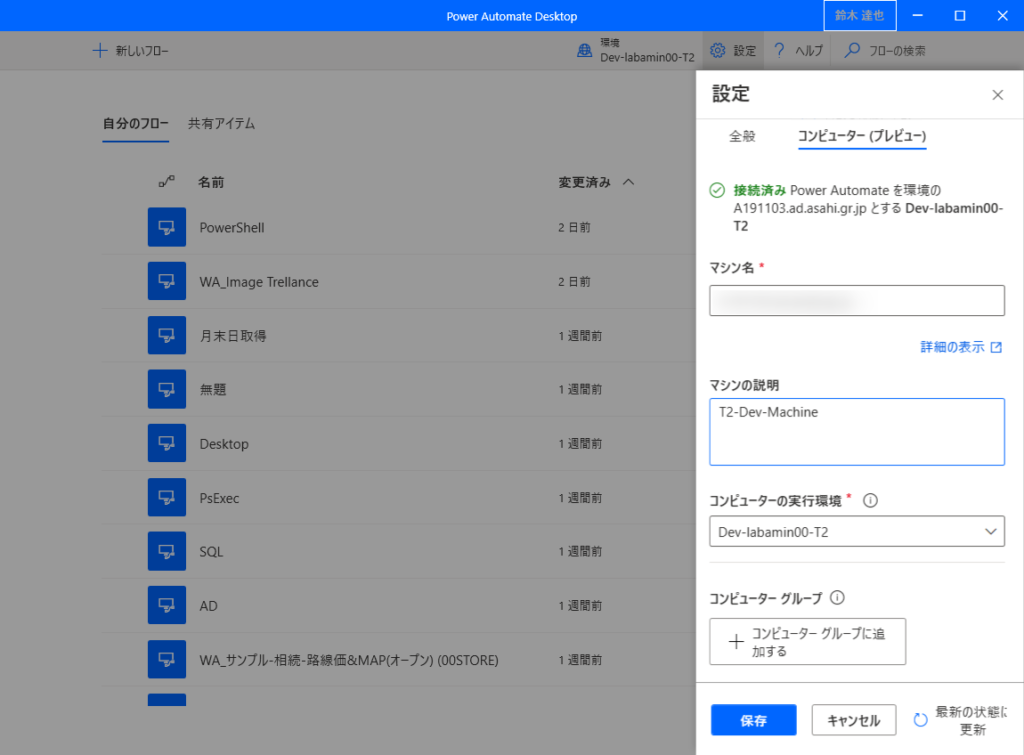Select the WA_Image Trellance flow name
This screenshot has height=755, width=1024.
259,281
